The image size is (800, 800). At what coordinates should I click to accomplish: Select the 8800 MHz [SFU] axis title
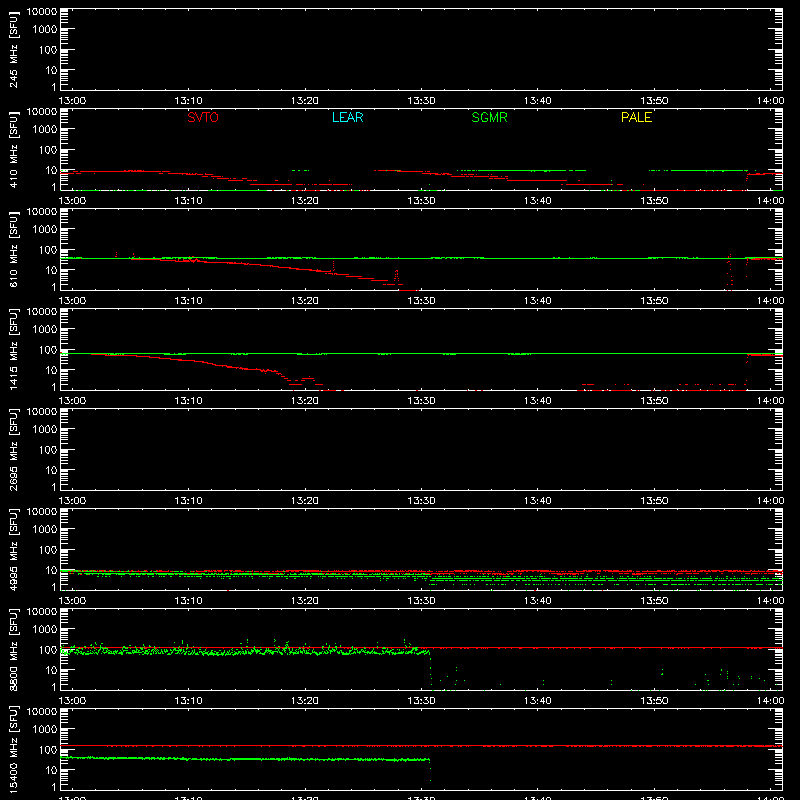tap(13, 649)
